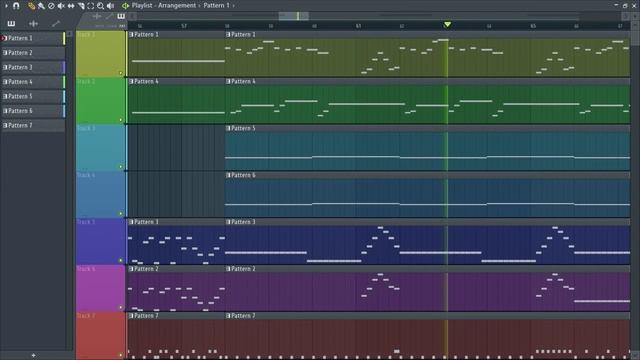This screenshot has height=360, width=640.
Task: Mute Track 6 using its green dot
Action: 120,307
